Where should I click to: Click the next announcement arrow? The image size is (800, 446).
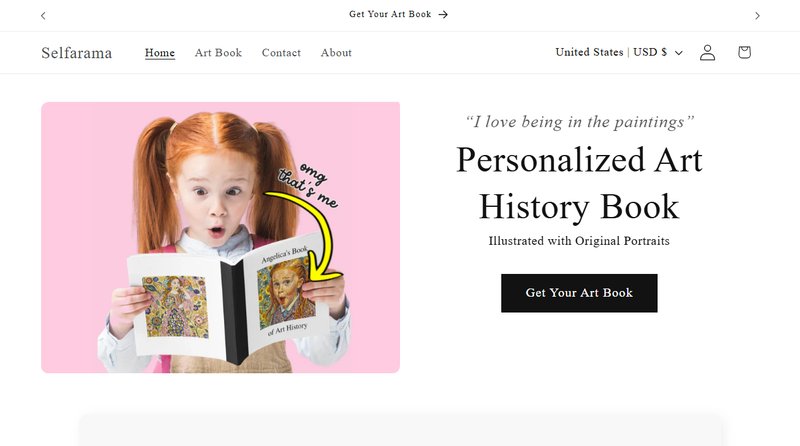point(757,15)
